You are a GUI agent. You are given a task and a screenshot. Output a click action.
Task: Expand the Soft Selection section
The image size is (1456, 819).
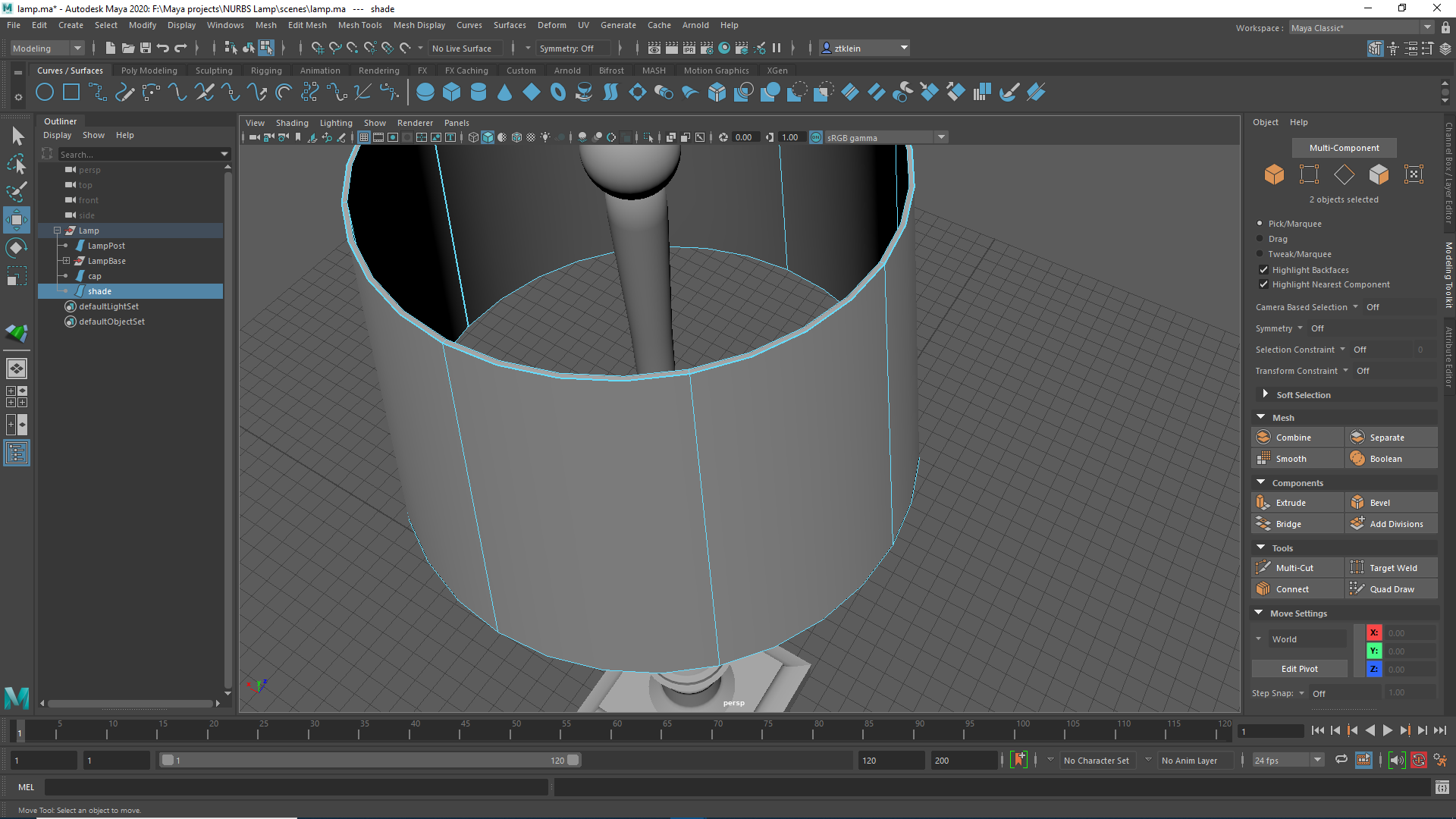pyautogui.click(x=1265, y=395)
